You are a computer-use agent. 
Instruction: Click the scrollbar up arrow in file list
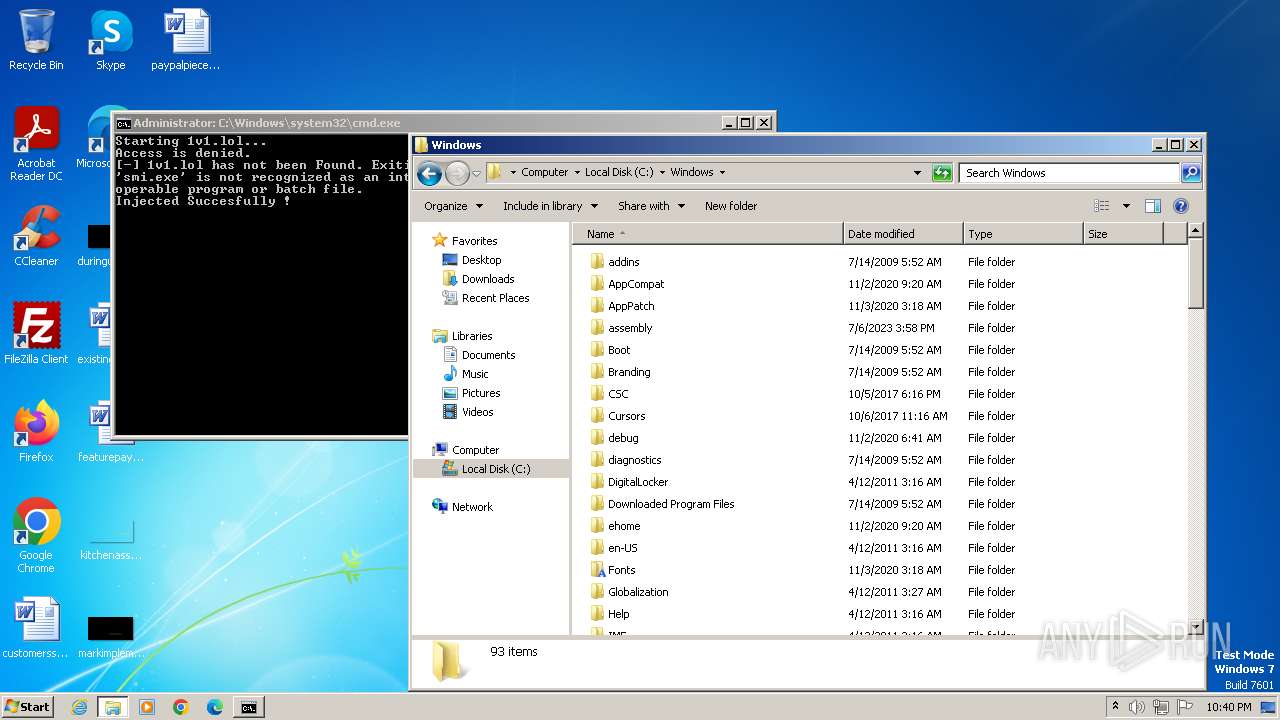pyautogui.click(x=1195, y=230)
